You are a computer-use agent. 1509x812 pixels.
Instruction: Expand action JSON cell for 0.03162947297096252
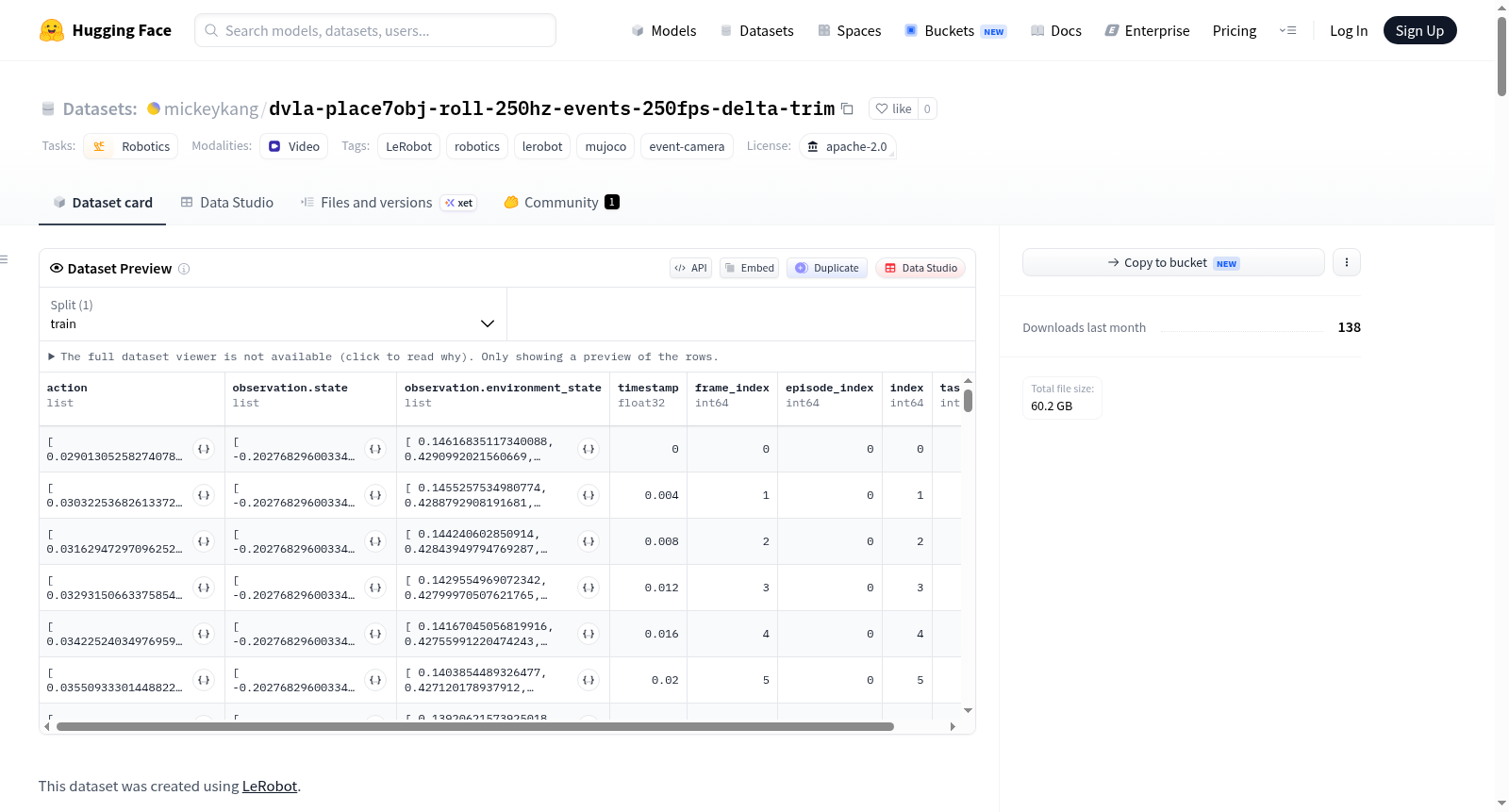204,541
